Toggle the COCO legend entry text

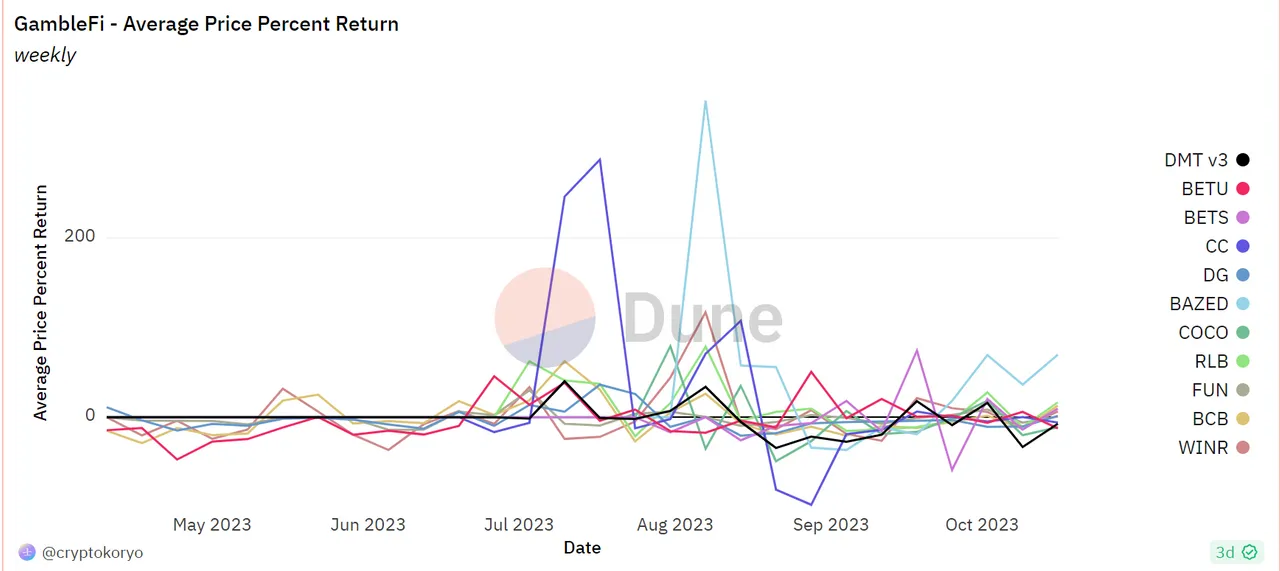coord(1203,333)
